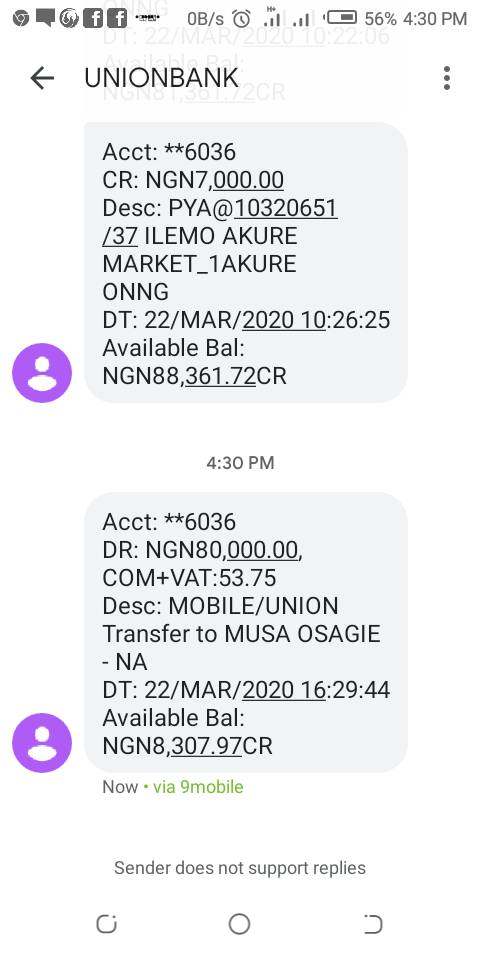Tap the purple avatar beside the debit message
This screenshot has height=960, width=480.
pos(42,742)
